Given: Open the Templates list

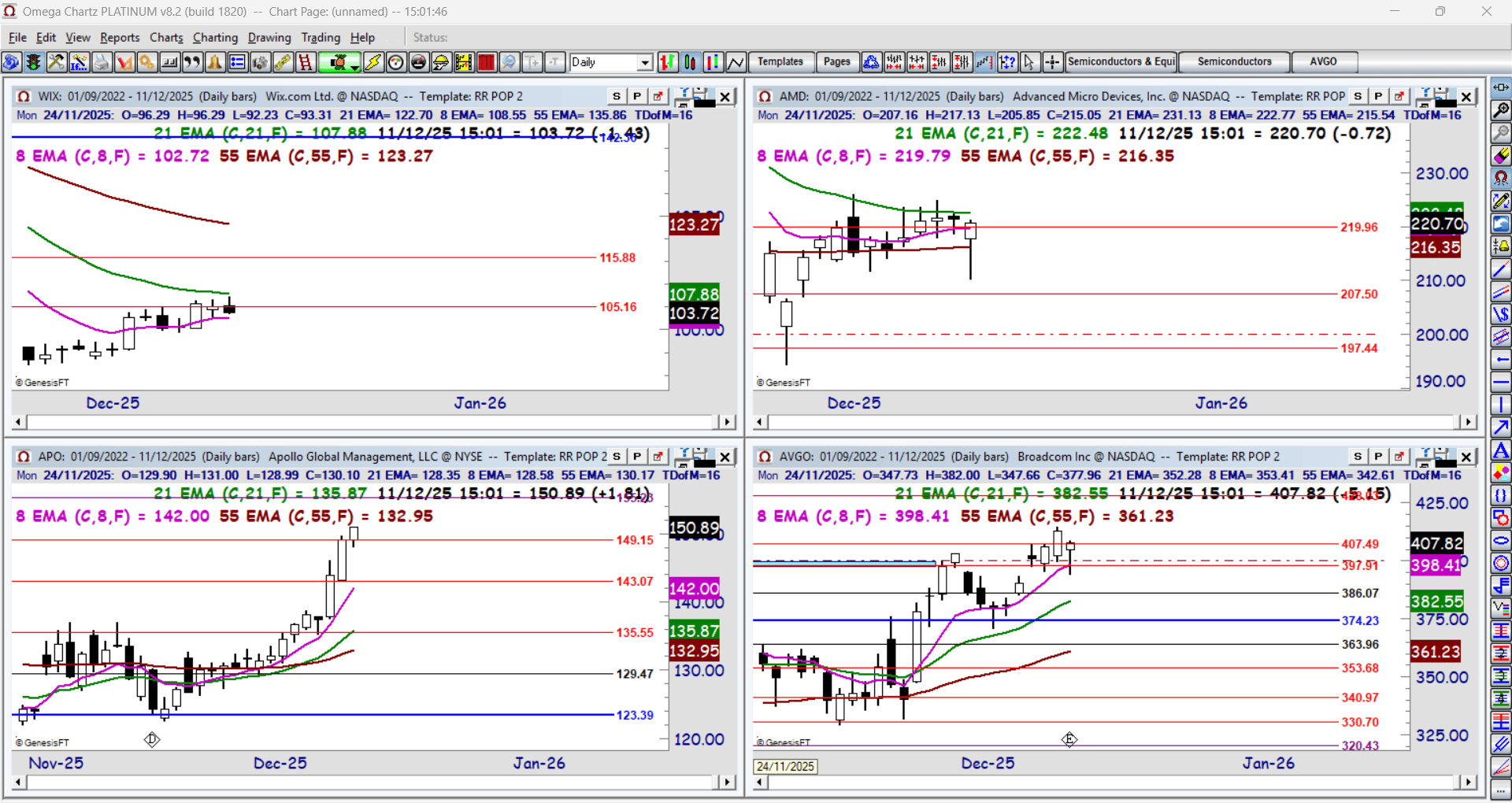Looking at the screenshot, I should [780, 61].
